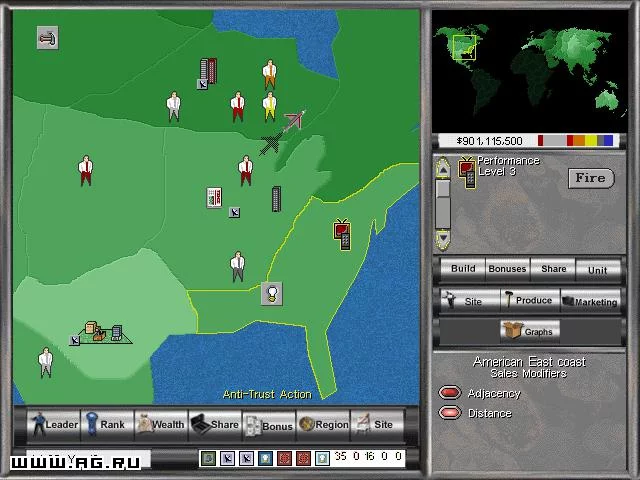This screenshot has height=480, width=640.
Task: Click the satellite dish beside the factory complex
Action: (74, 340)
